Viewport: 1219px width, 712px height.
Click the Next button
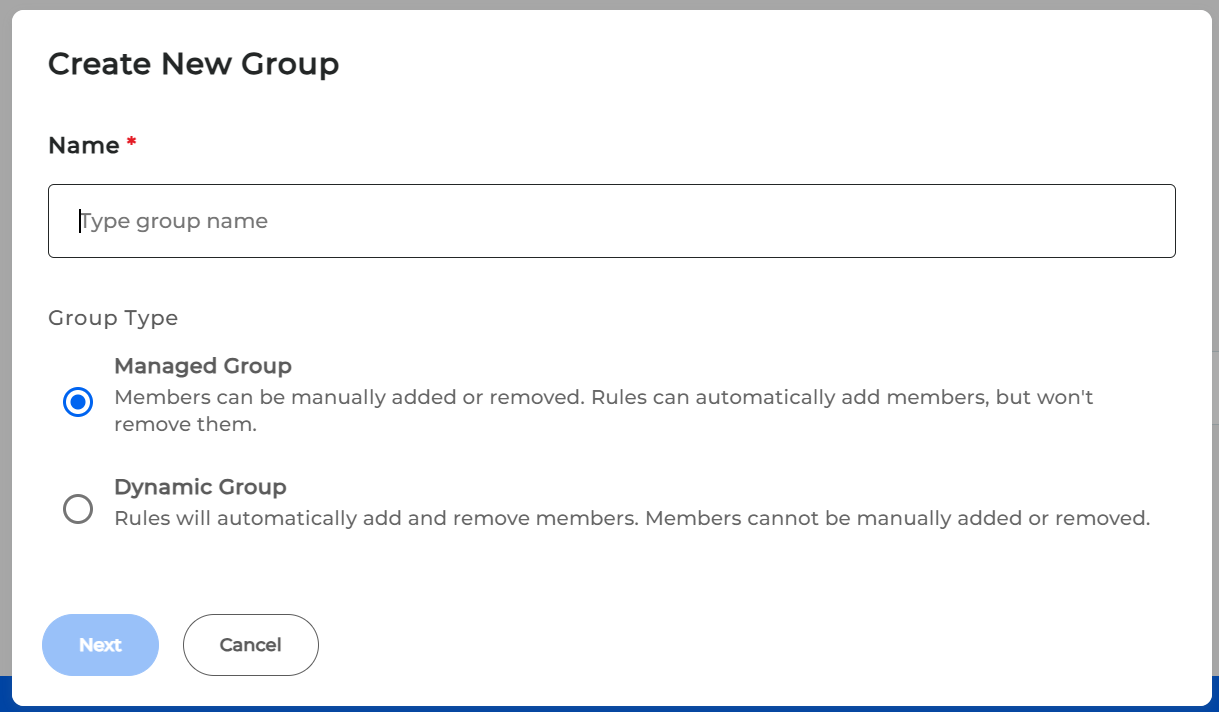coord(100,645)
